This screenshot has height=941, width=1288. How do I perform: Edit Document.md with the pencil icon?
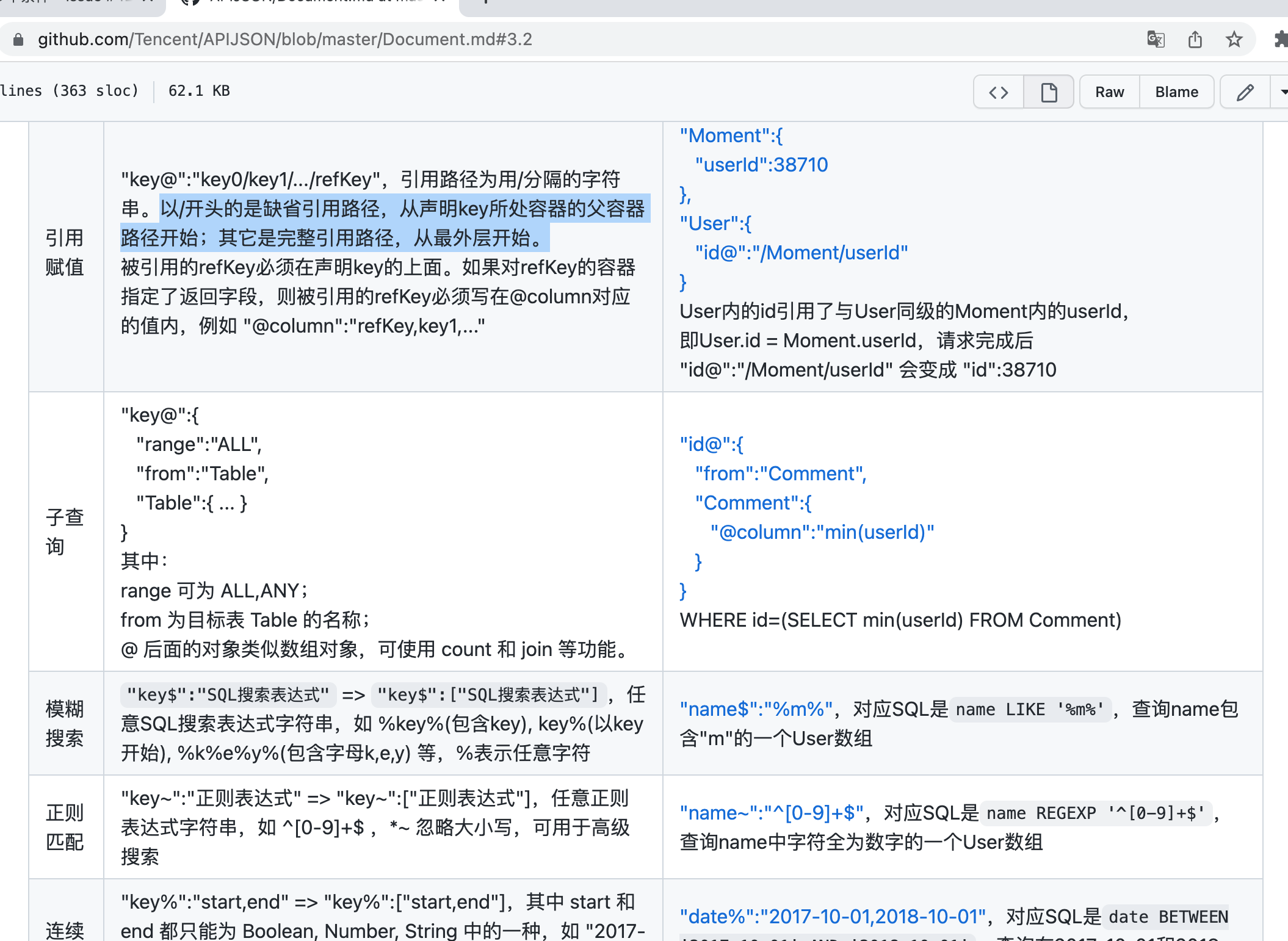[1245, 92]
